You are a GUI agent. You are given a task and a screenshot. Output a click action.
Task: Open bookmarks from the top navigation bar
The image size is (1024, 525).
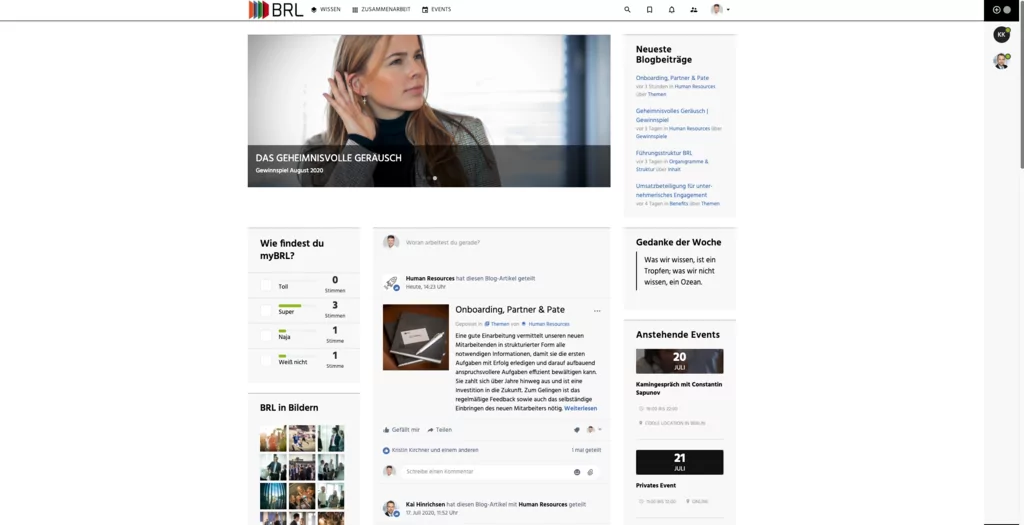649,9
